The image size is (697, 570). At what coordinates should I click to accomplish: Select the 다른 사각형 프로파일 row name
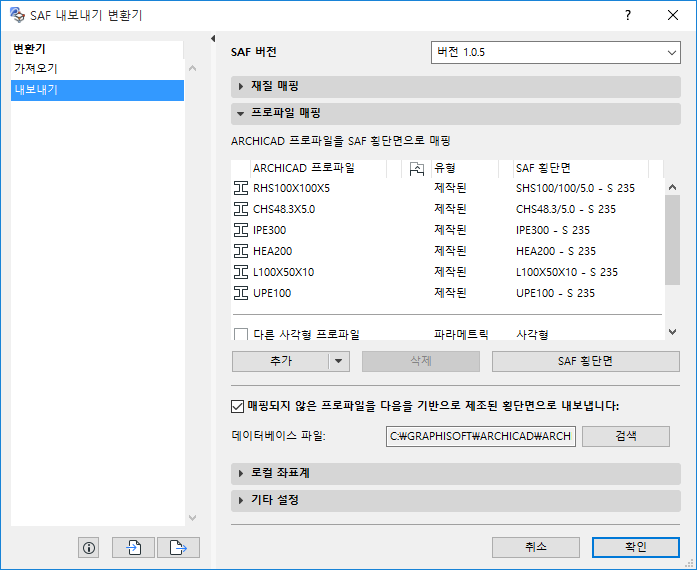(306, 334)
